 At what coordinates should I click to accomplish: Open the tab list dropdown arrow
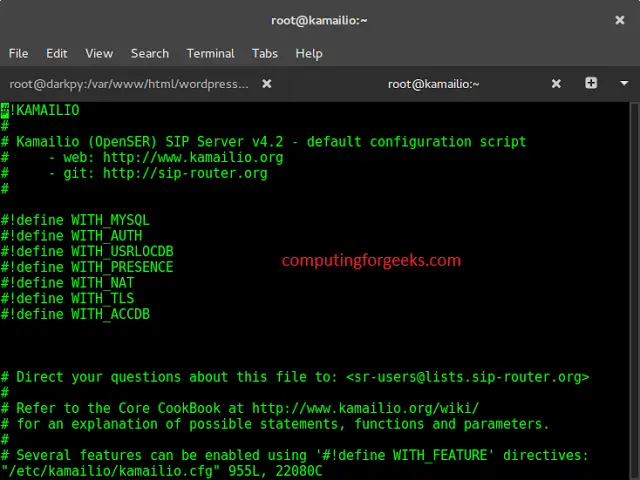(624, 83)
